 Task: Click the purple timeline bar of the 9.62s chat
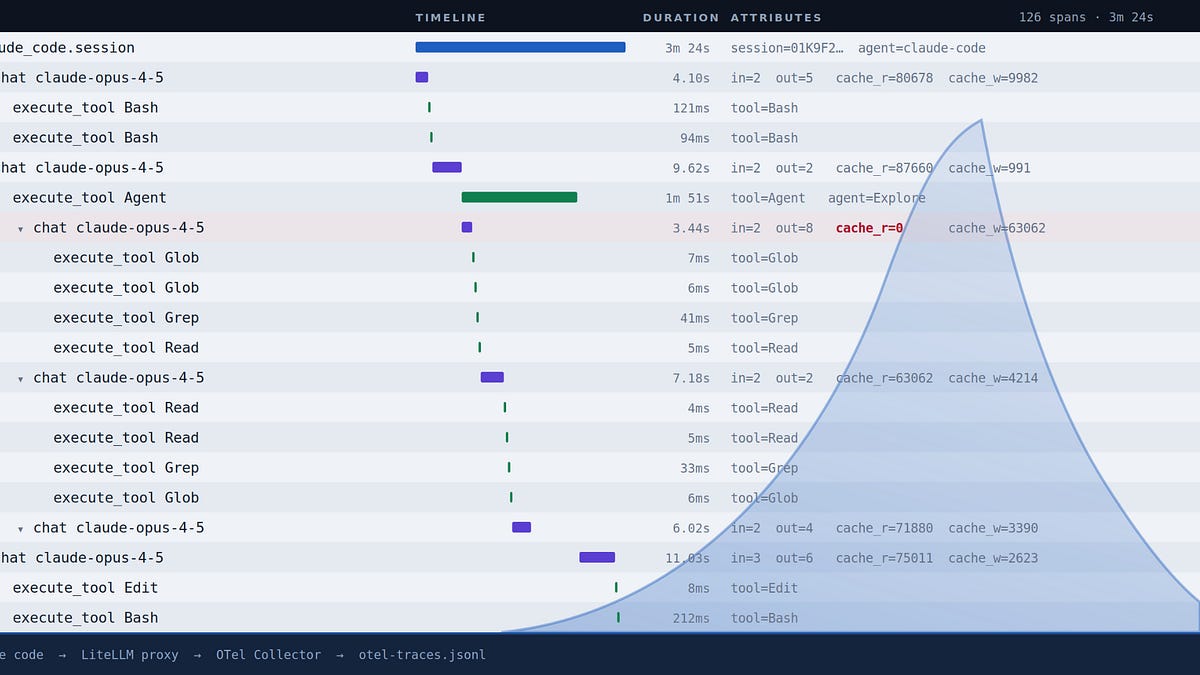447,167
